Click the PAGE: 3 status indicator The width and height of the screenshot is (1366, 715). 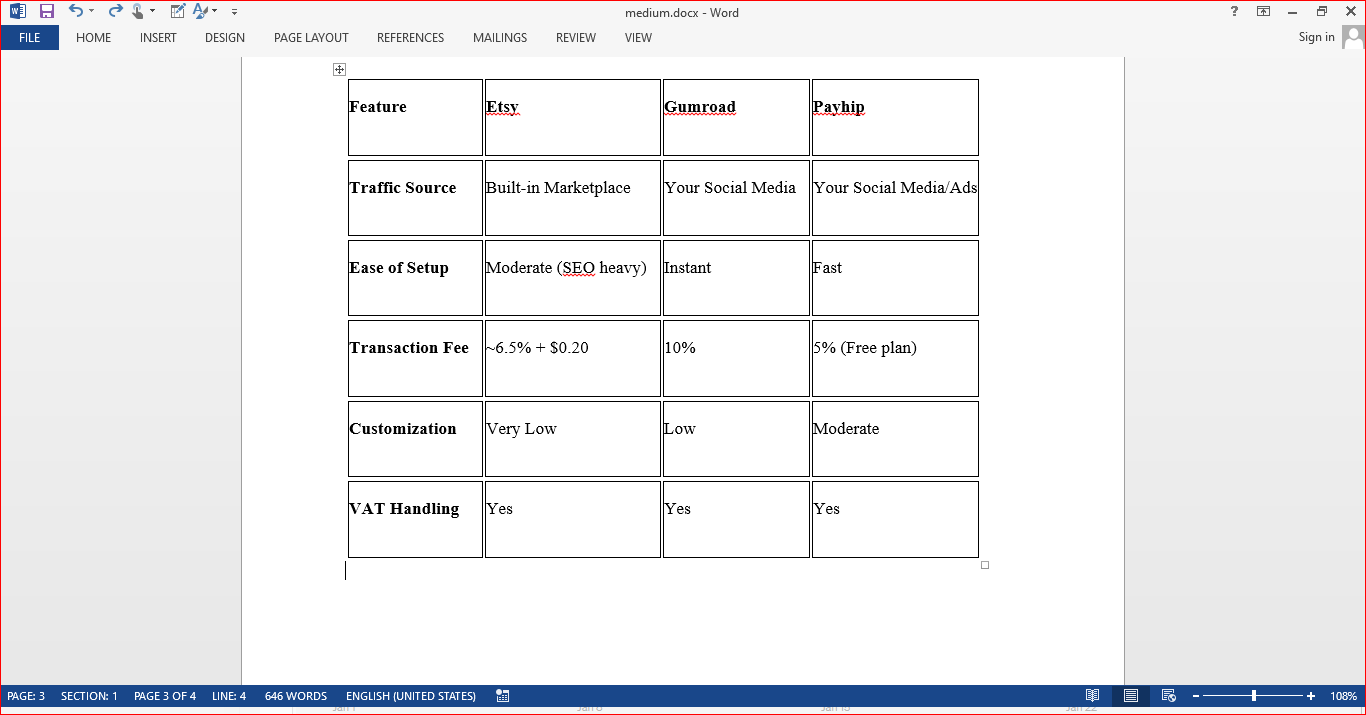pyautogui.click(x=26, y=696)
